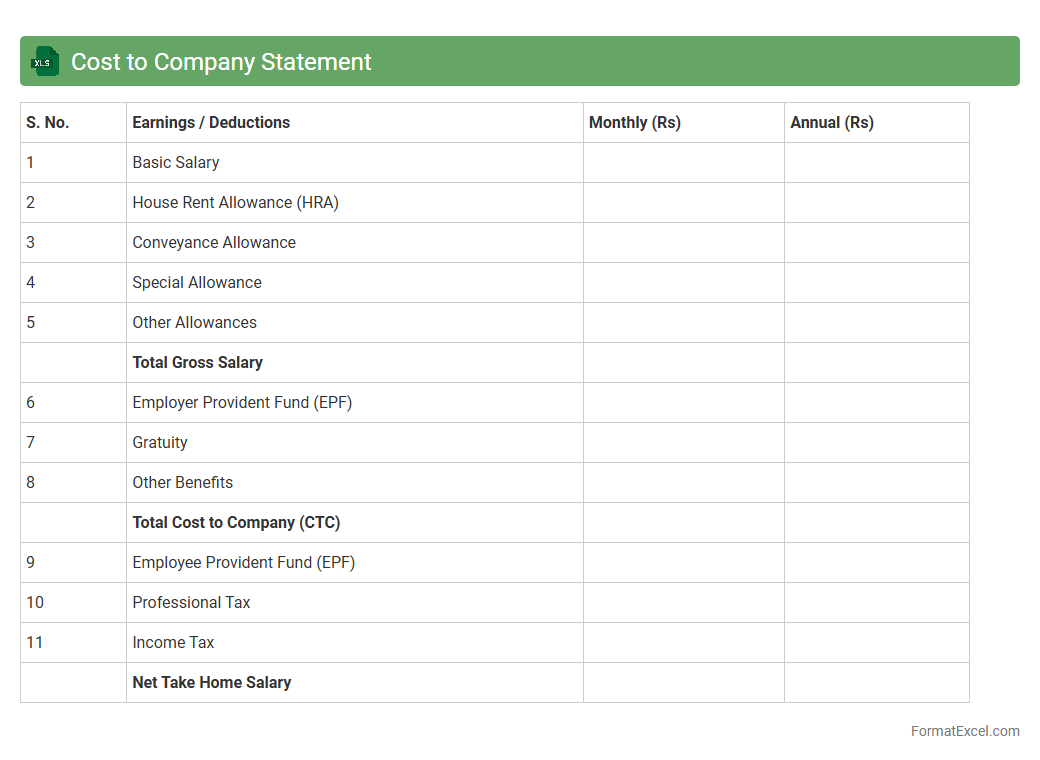Select the Professional Tax monthly cell

click(x=683, y=602)
